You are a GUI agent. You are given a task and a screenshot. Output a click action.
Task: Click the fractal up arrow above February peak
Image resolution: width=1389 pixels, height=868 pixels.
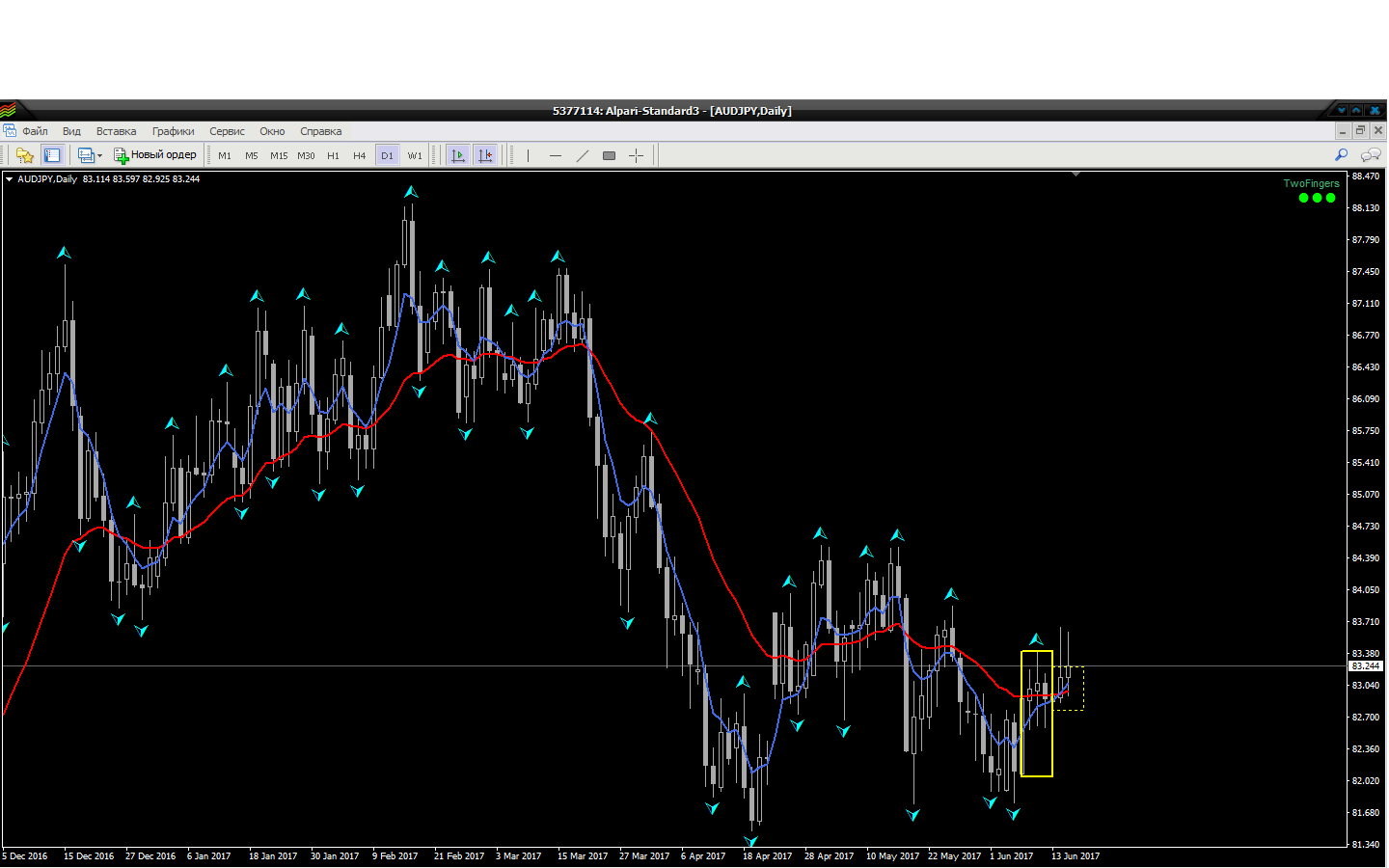coord(411,192)
